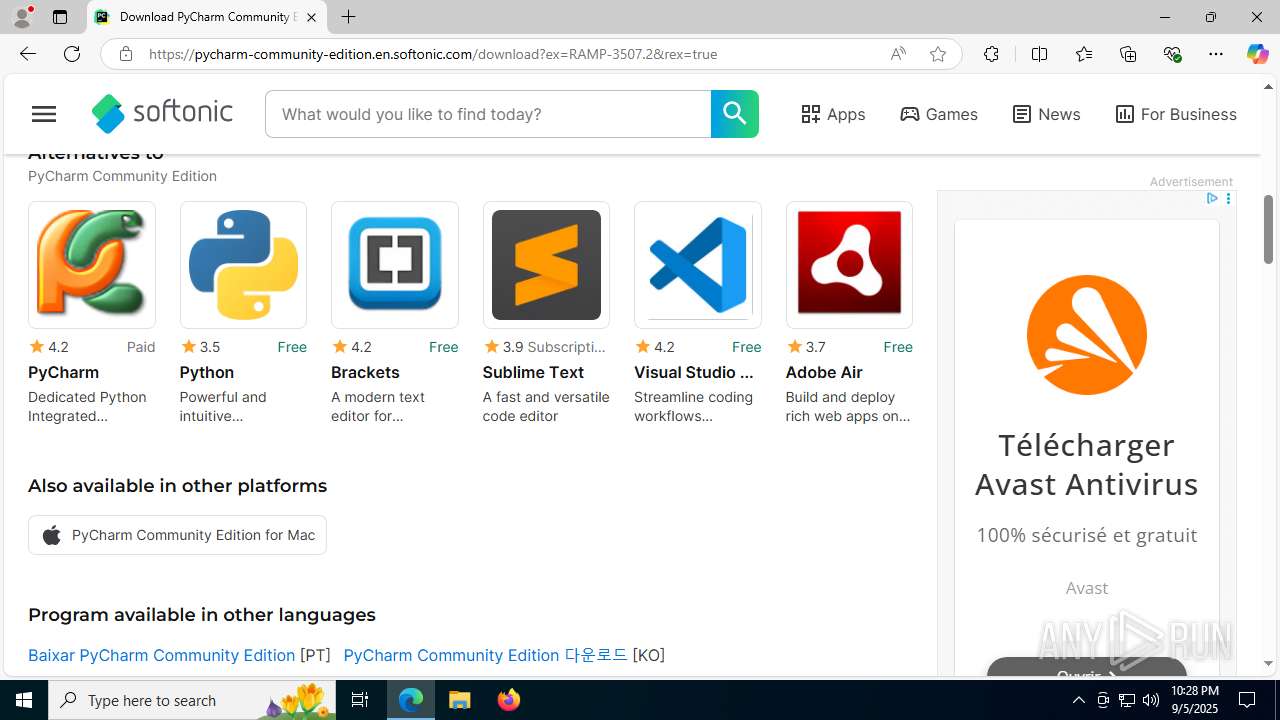Screen dimensions: 1280x720
Task: Click the view site information icon
Action: [x=126, y=54]
